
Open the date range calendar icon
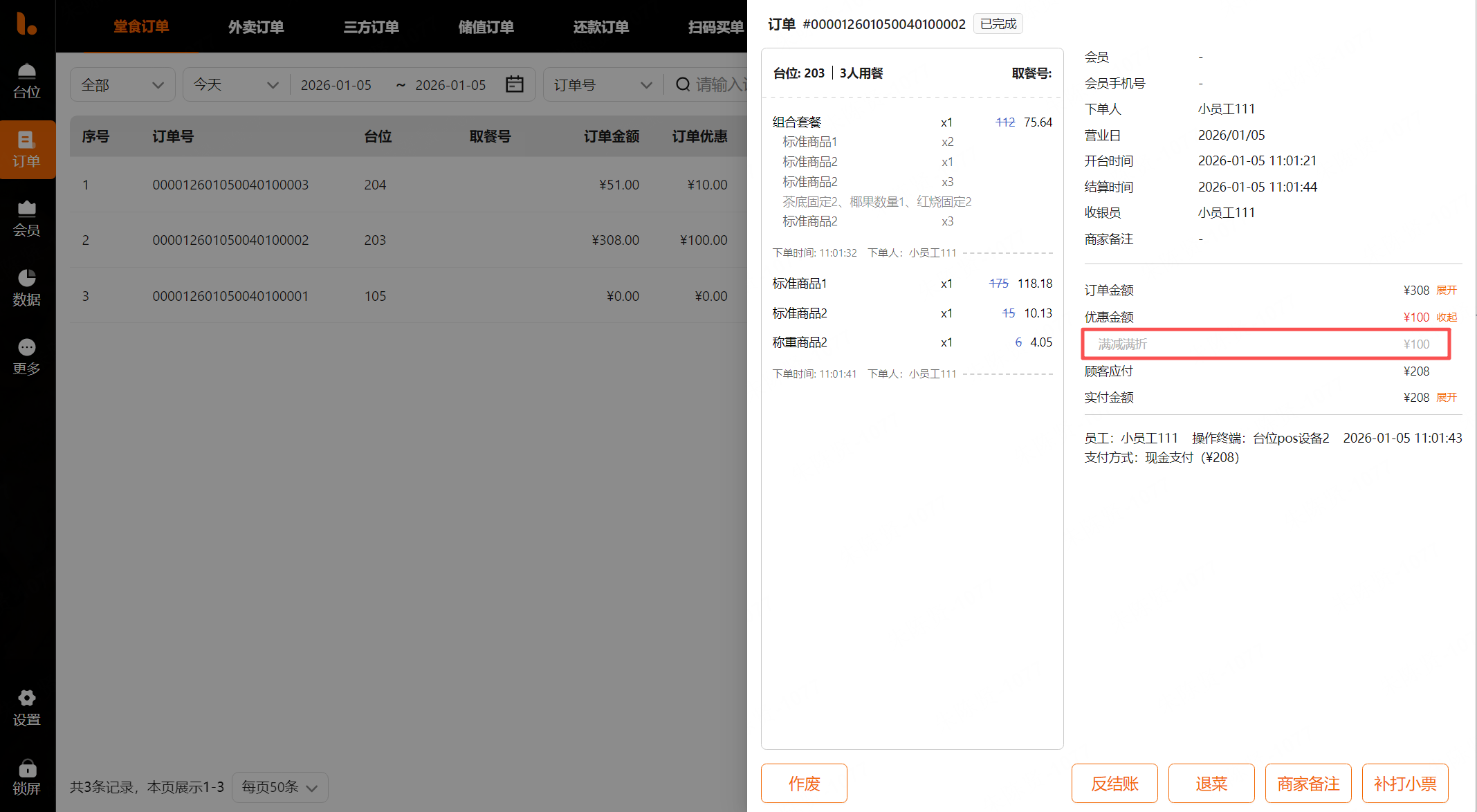pyautogui.click(x=514, y=84)
